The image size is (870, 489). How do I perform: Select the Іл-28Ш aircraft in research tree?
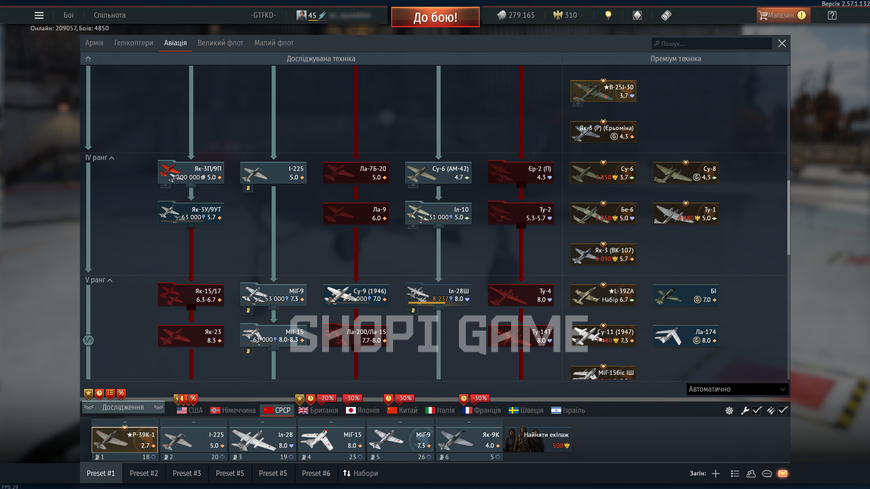coord(438,295)
